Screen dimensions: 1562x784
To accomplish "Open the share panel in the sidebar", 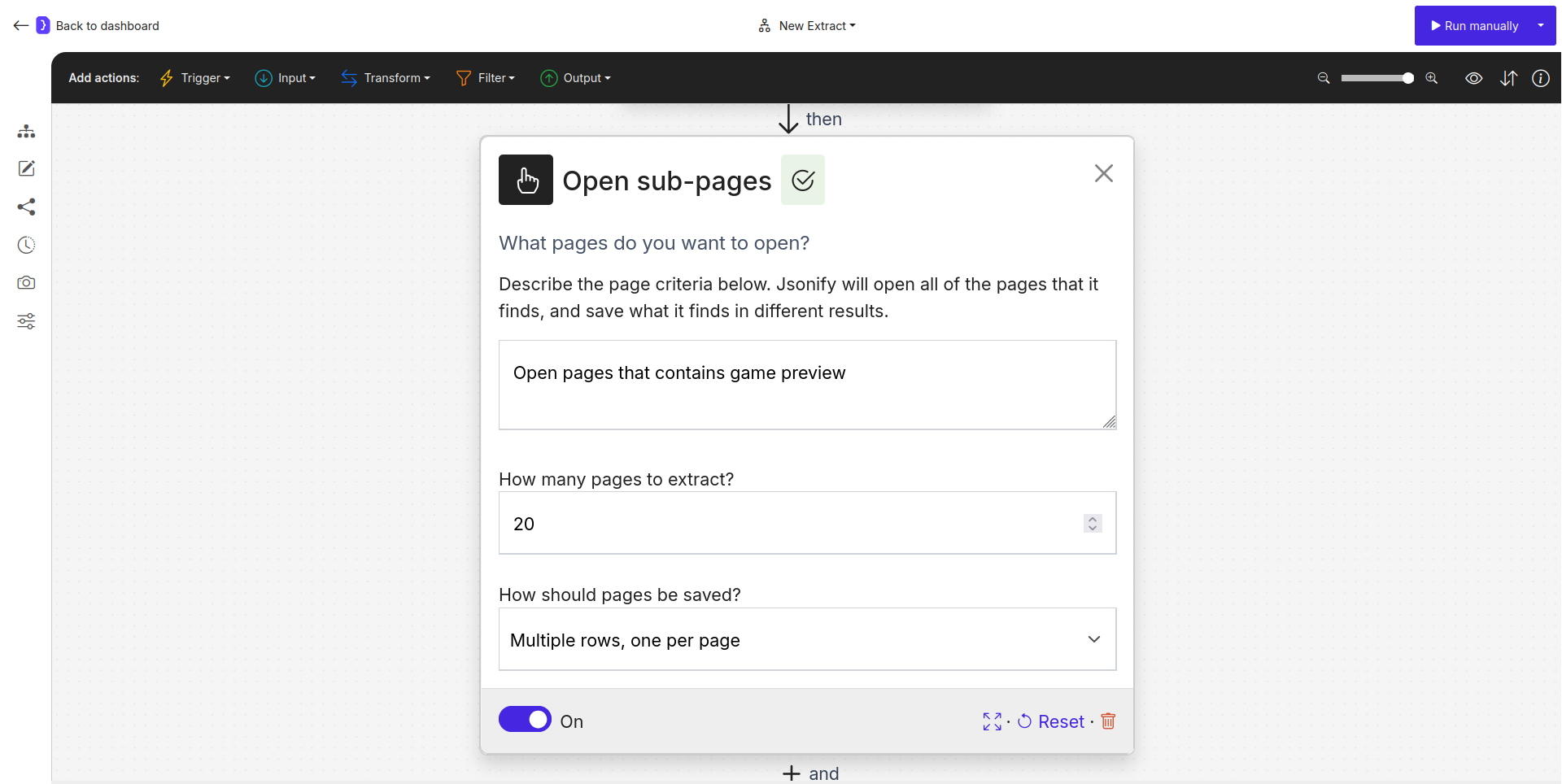I will coord(26,207).
